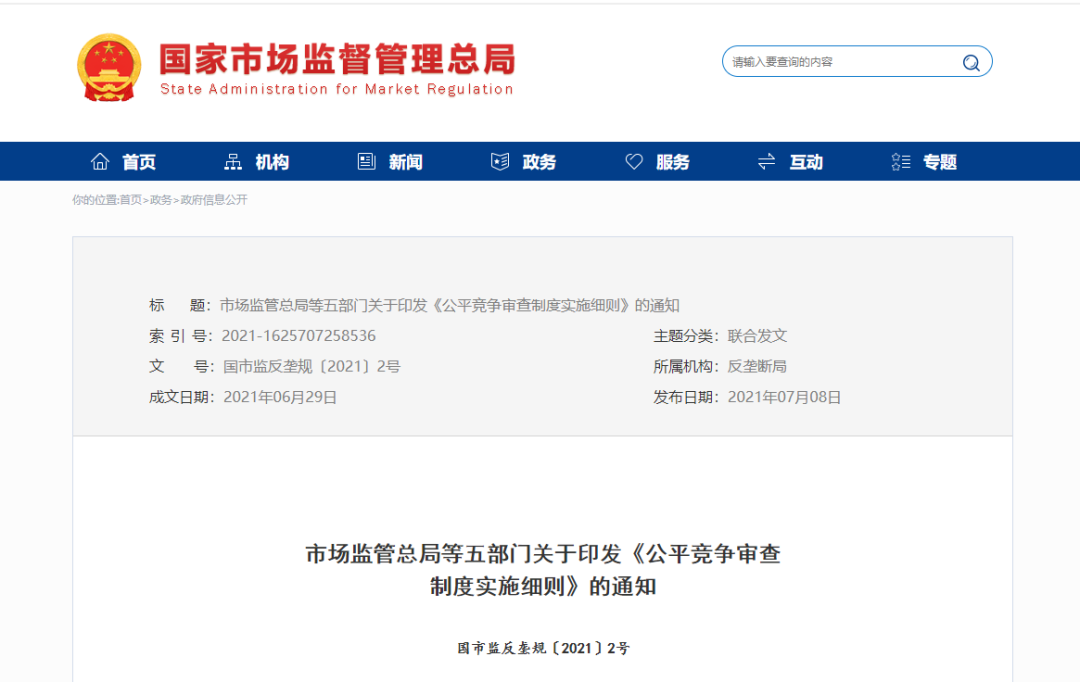Click the 政府信息公开 breadcrumb link
1080x682 pixels.
point(214,200)
